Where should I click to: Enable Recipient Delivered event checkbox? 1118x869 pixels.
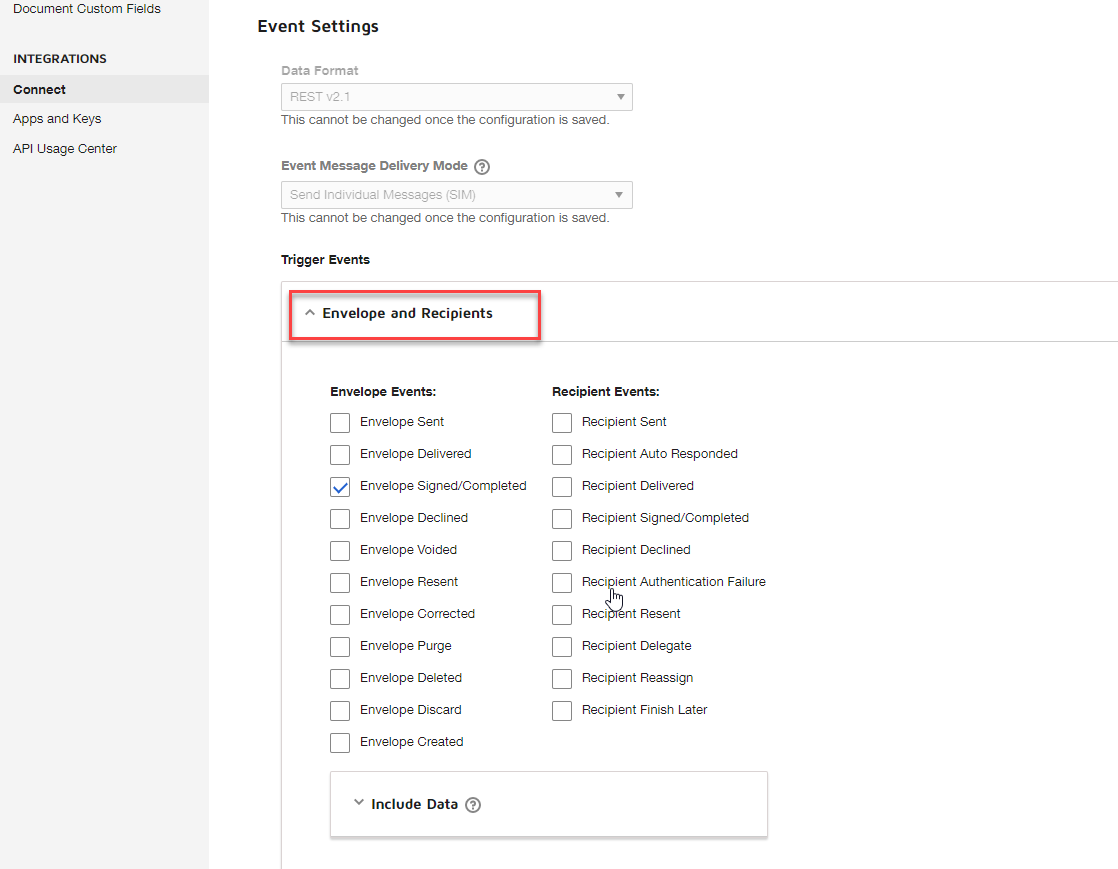562,487
